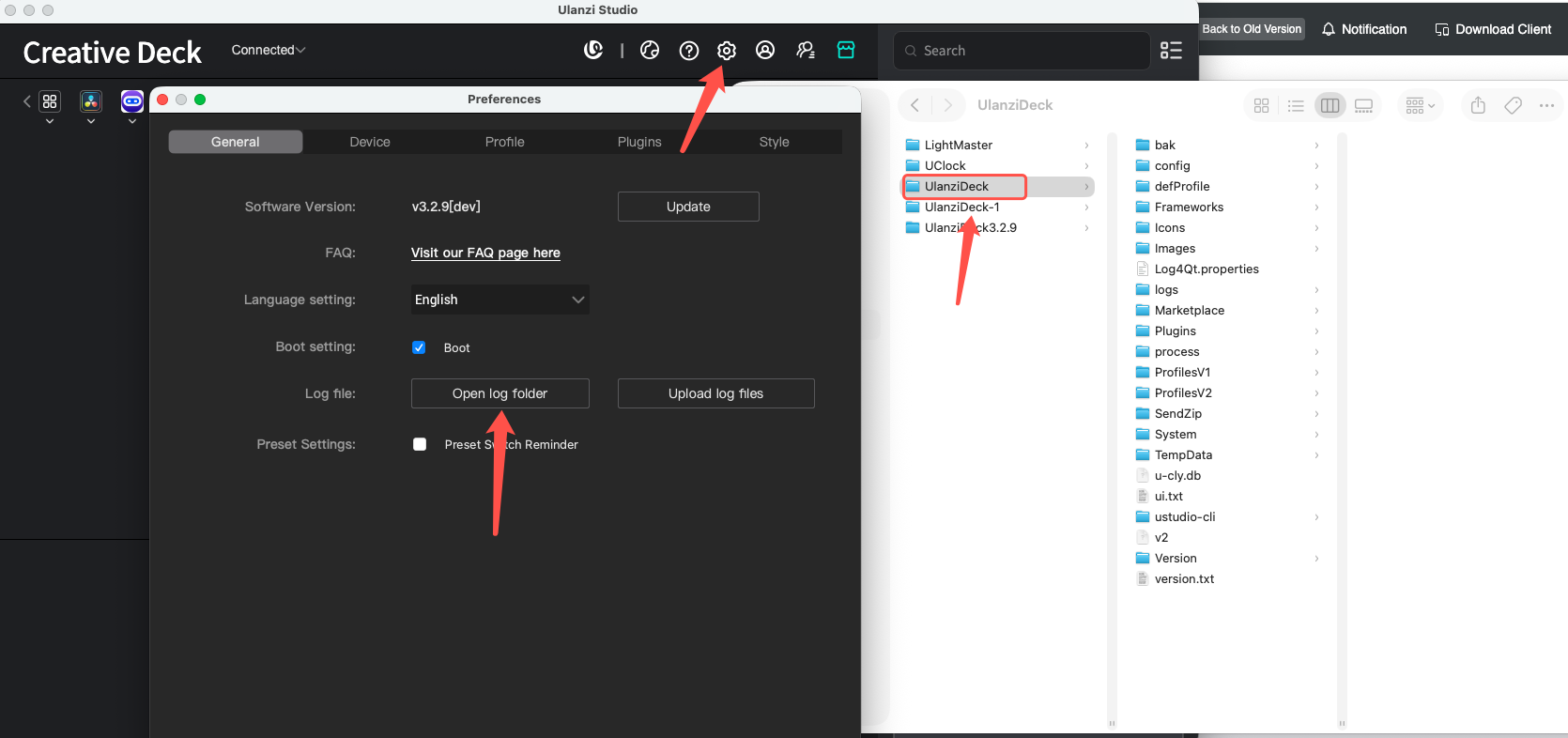Click the Open log folder button

point(500,393)
